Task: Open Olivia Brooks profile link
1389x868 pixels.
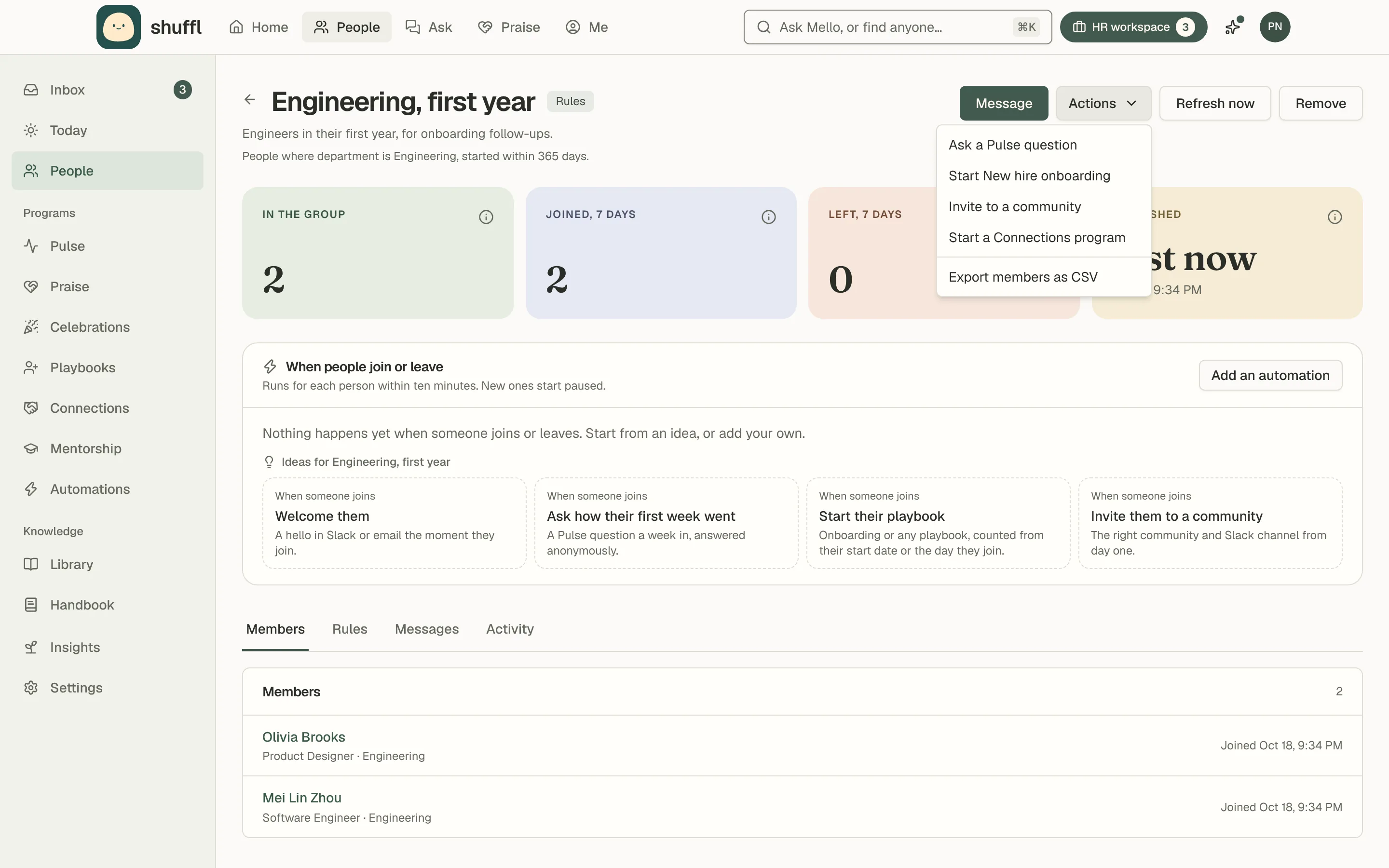Action: point(304,737)
